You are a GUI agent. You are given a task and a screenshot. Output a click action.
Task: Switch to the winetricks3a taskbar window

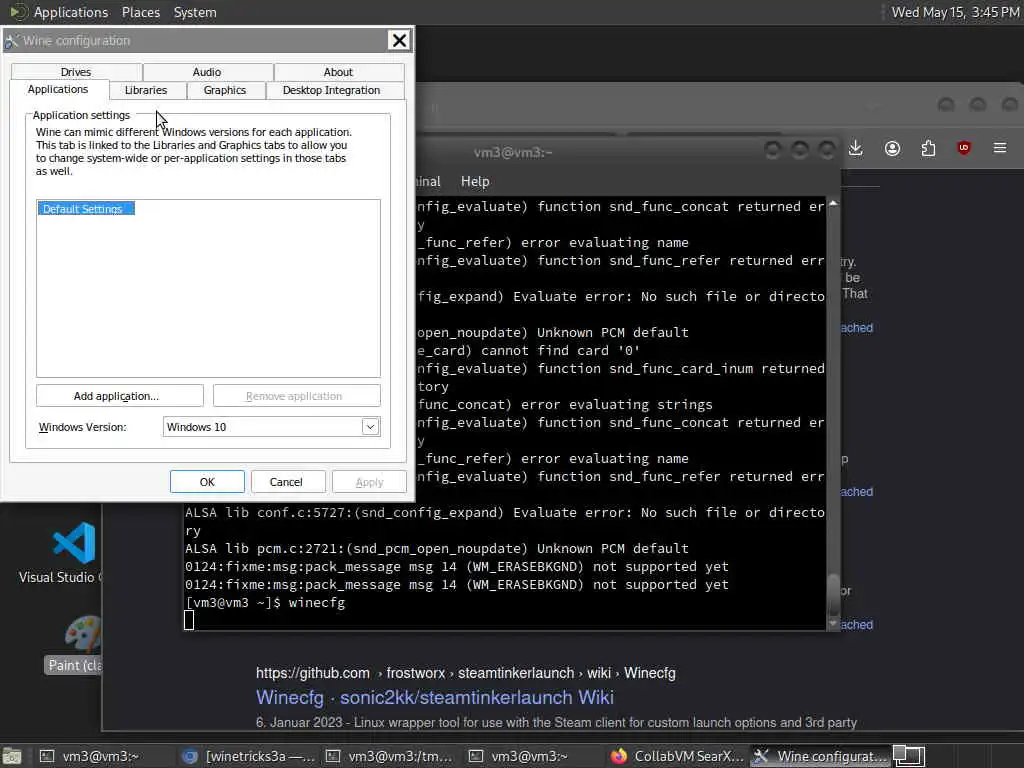248,756
